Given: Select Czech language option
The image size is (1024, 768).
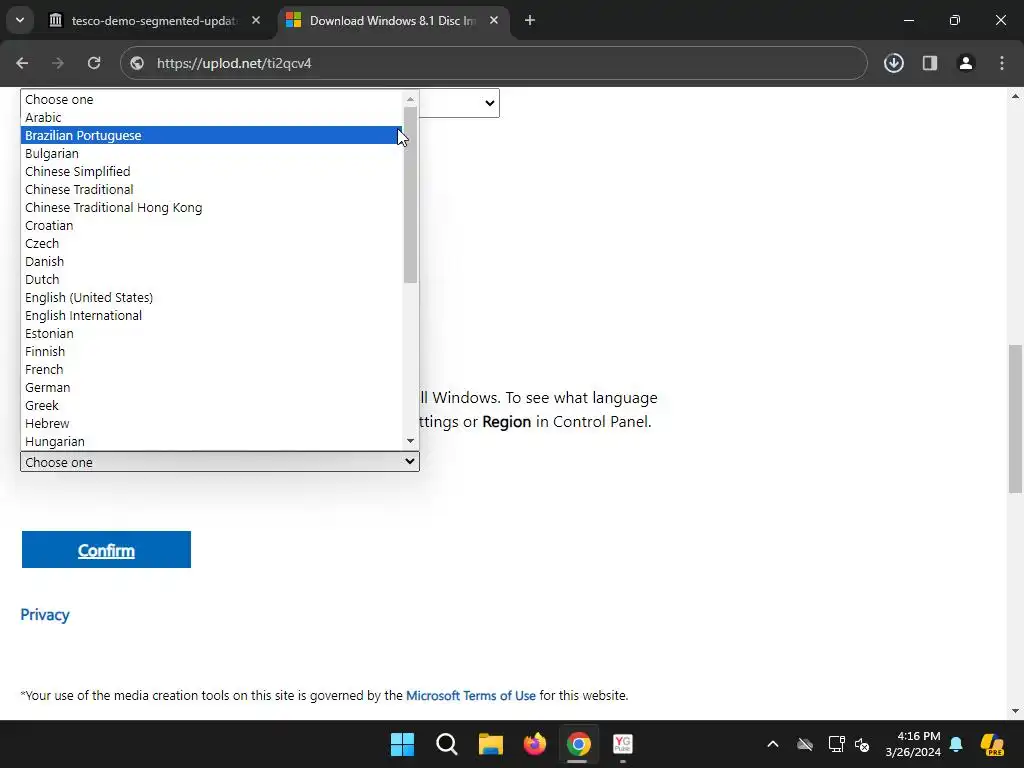Looking at the screenshot, I should (212, 243).
